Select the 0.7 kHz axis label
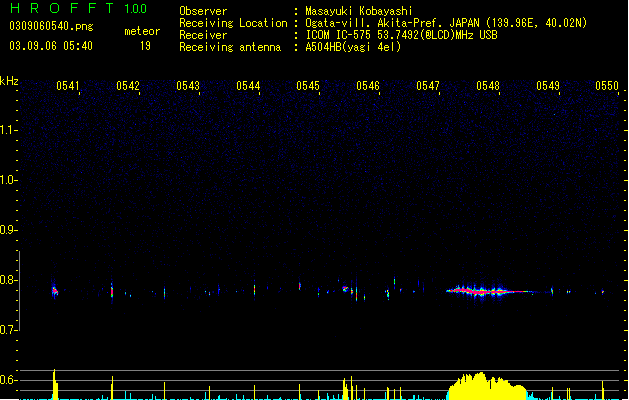Image resolution: width=629 pixels, height=400 pixels. [x=8, y=330]
